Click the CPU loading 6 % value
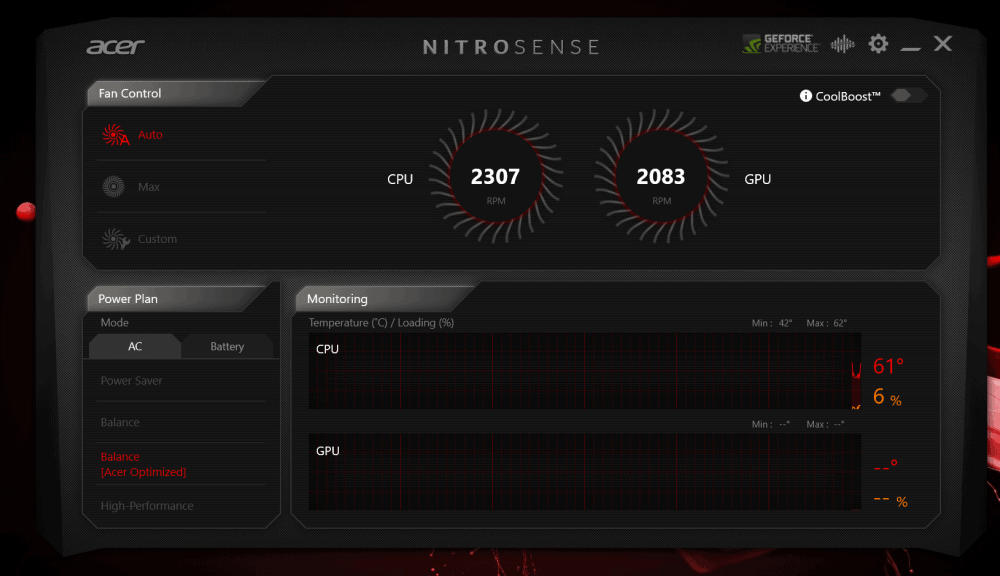Viewport: 1000px width, 576px height. pos(887,397)
